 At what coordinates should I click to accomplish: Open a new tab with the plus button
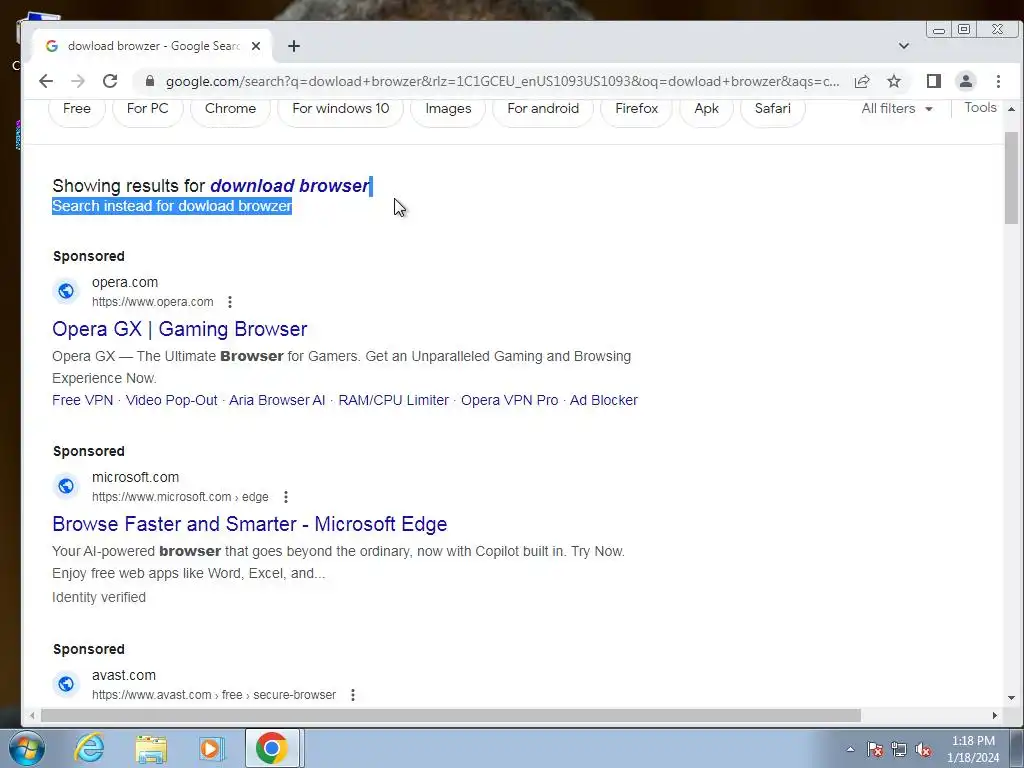click(294, 46)
